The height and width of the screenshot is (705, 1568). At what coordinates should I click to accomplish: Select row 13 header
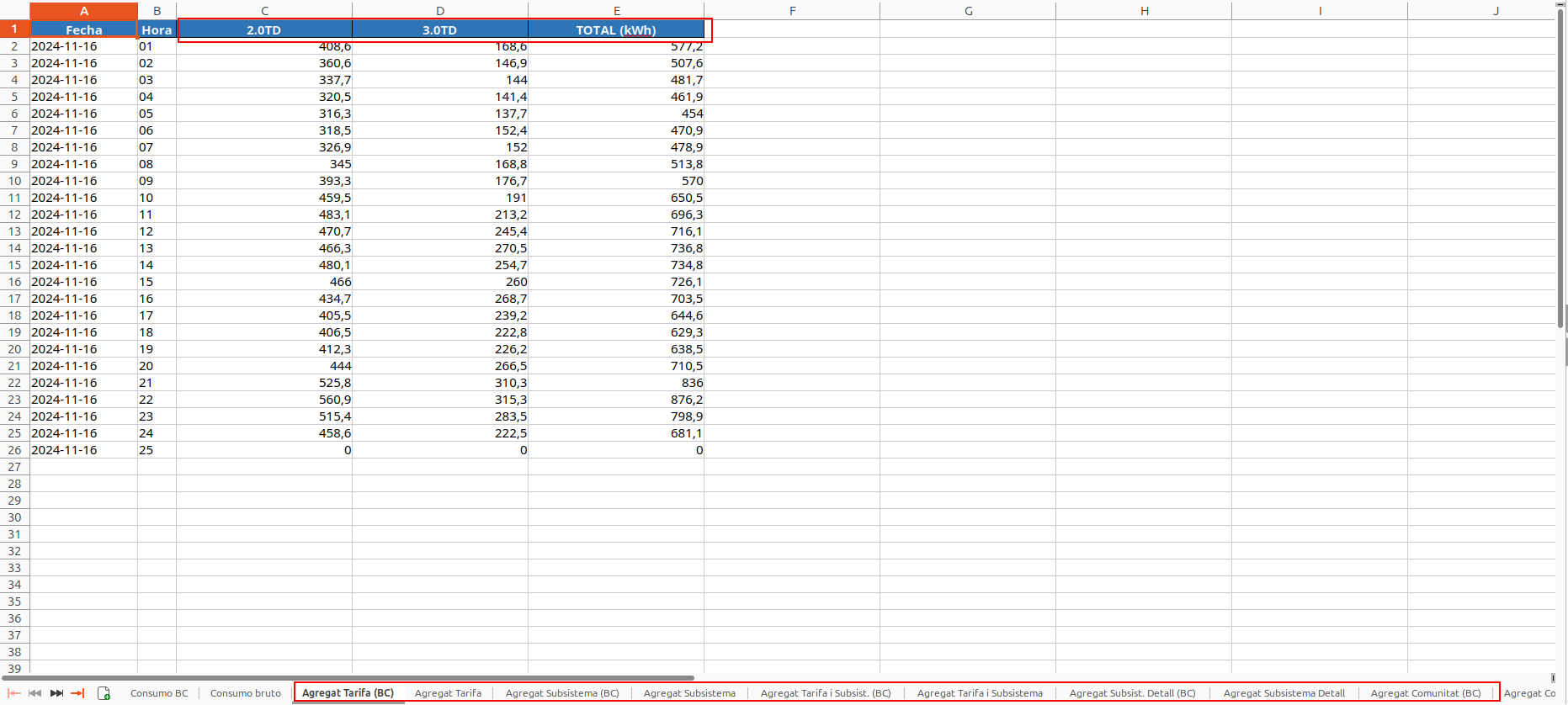coord(14,231)
